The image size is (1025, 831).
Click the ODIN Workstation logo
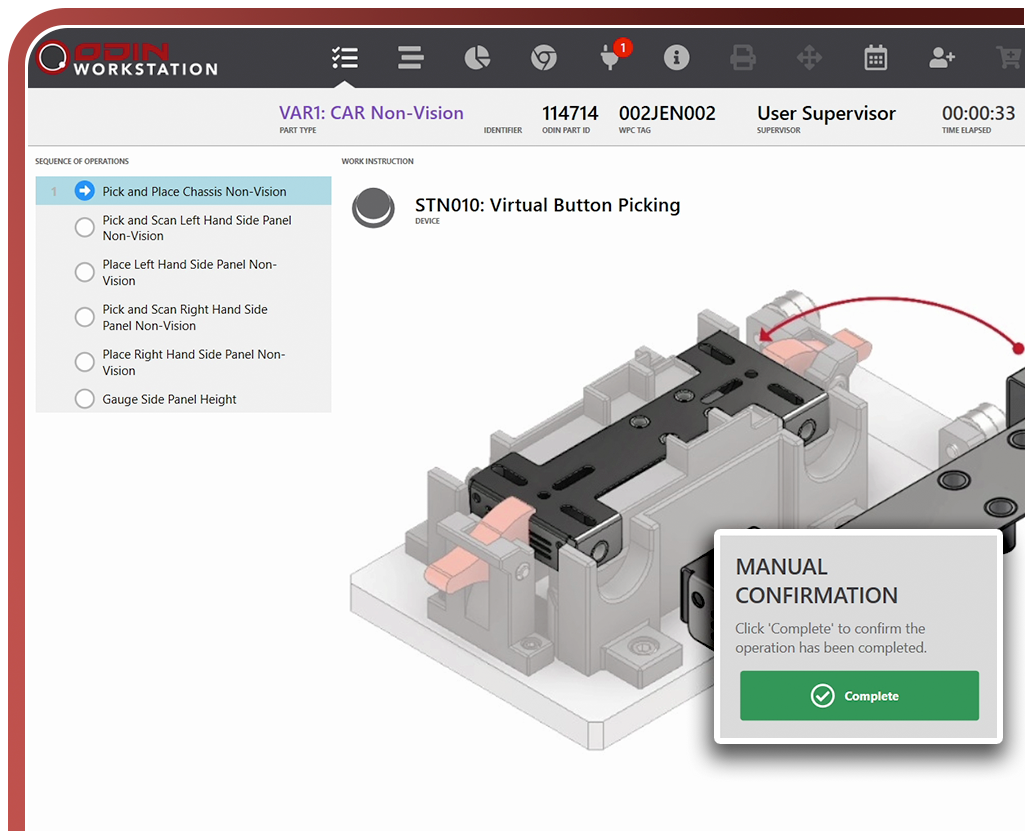(x=127, y=58)
